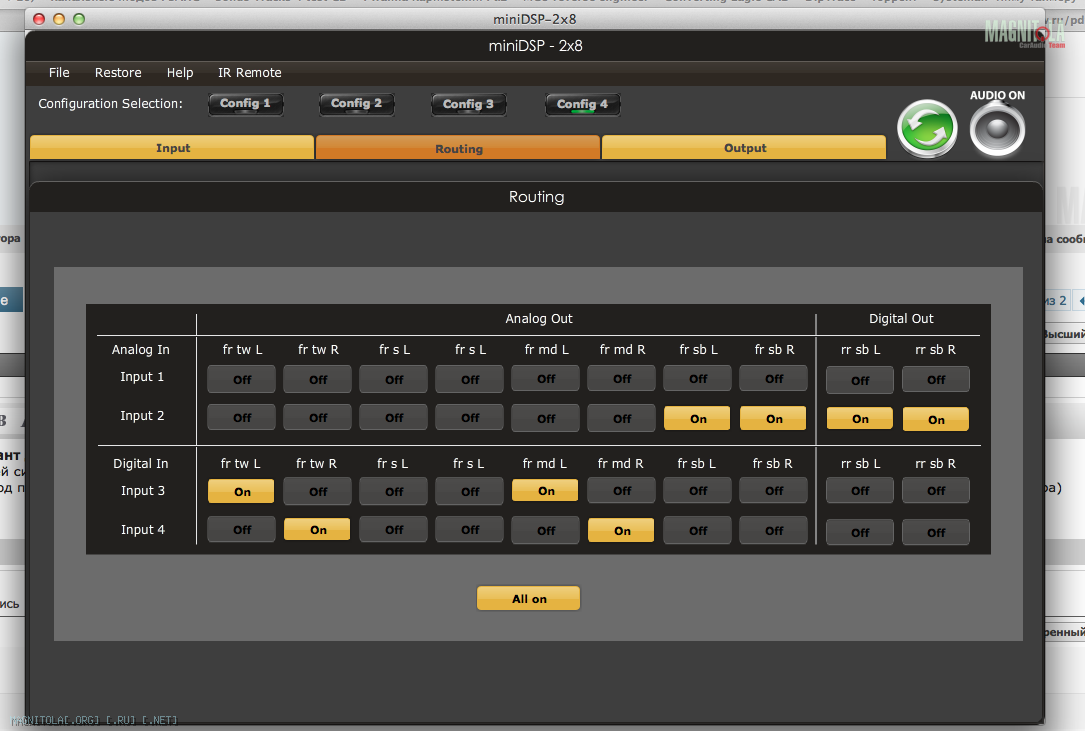Turn on Input 1 to fr md R
Image resolution: width=1085 pixels, height=731 pixels.
(622, 379)
